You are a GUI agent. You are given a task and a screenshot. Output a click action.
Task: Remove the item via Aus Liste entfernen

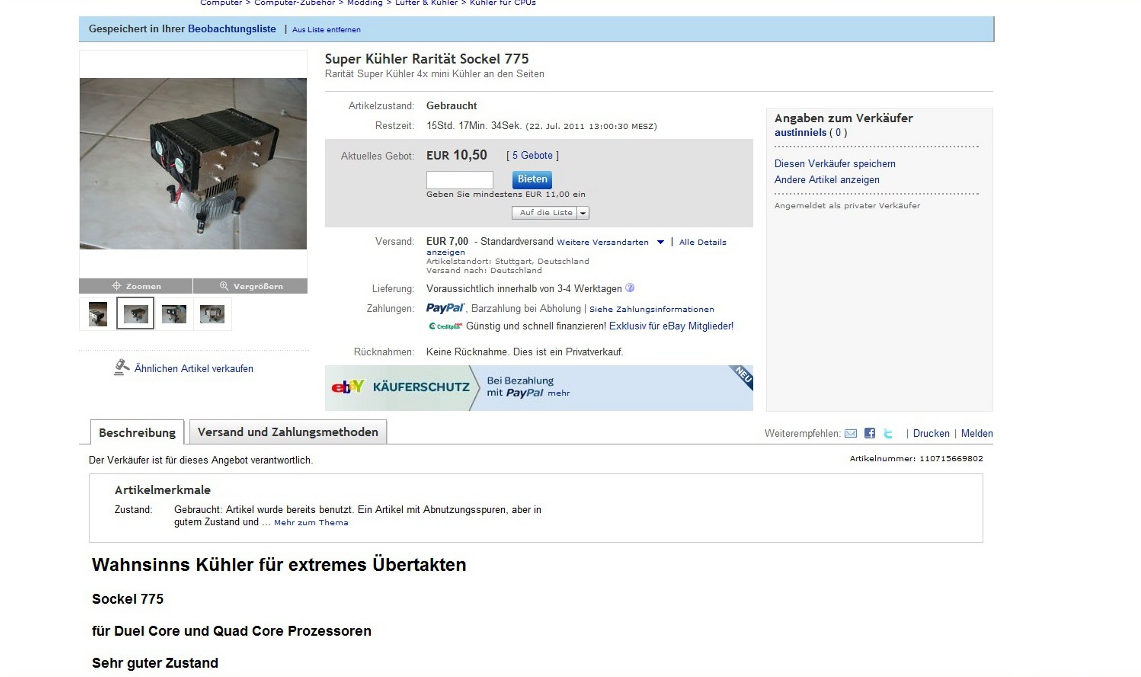click(x=326, y=30)
